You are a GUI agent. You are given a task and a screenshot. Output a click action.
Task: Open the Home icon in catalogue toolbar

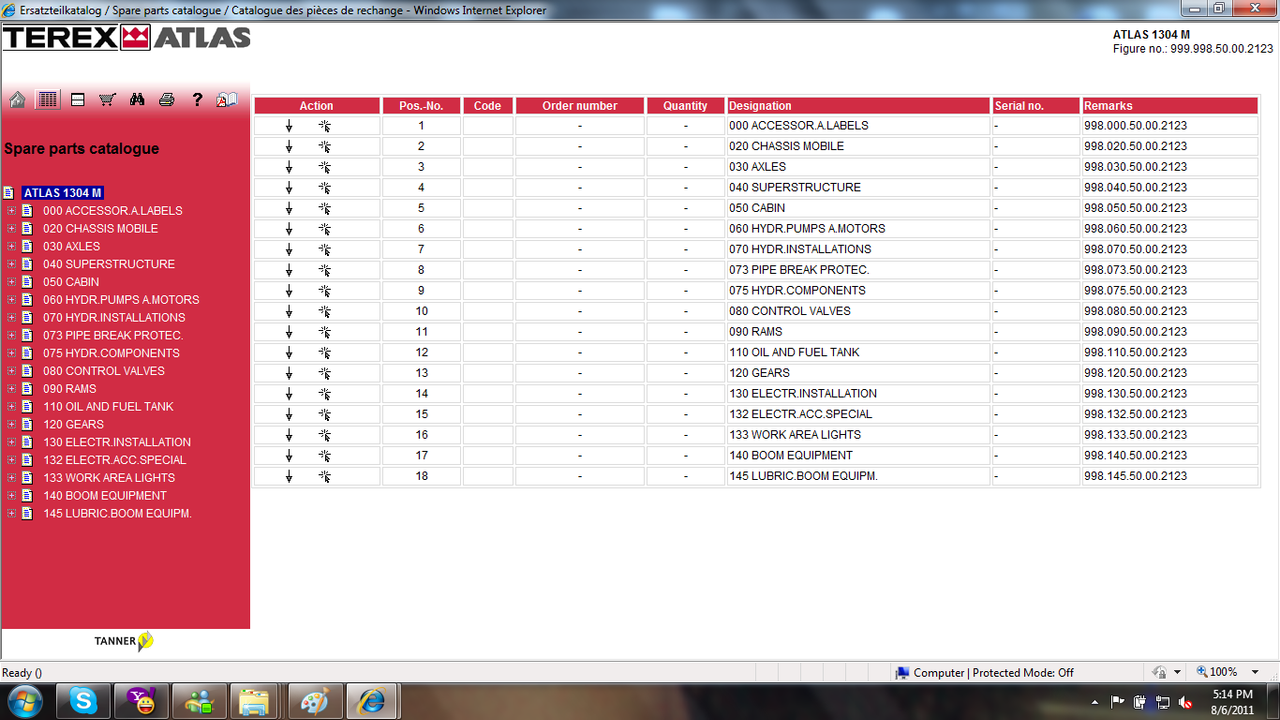click(17, 99)
